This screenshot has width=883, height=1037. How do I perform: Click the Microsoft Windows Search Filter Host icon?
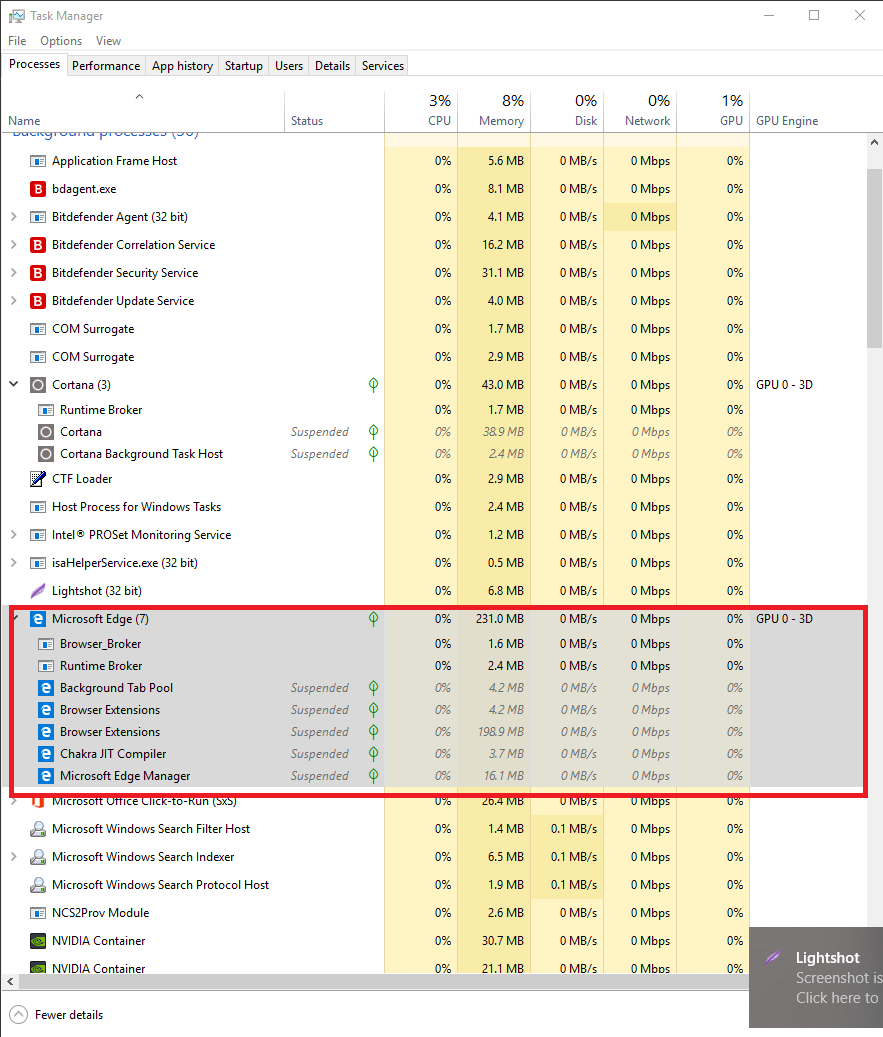pyautogui.click(x=38, y=829)
